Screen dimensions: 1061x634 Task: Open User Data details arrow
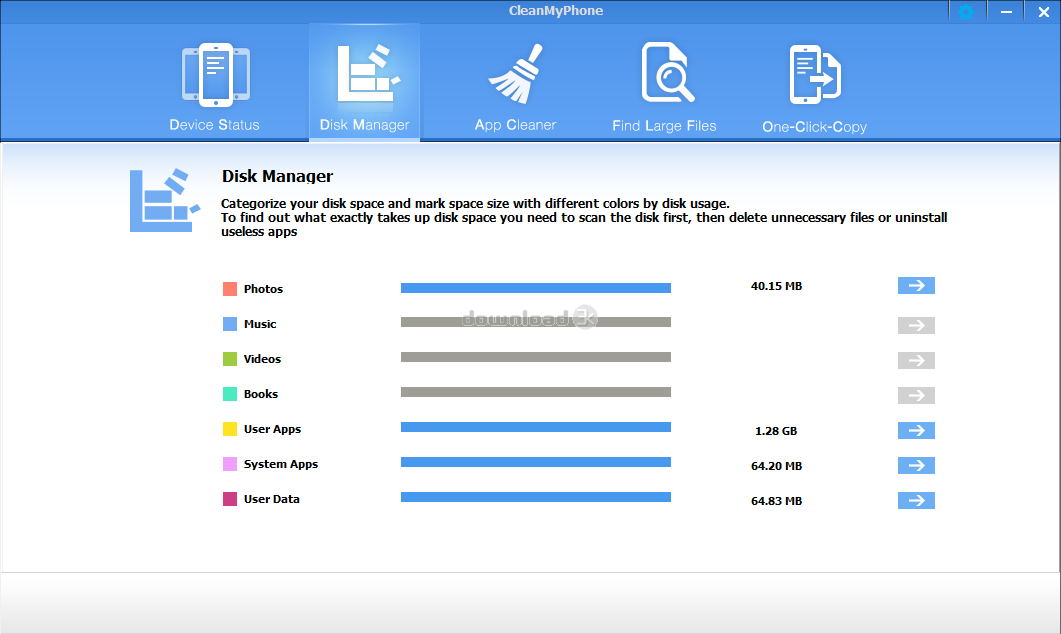[x=916, y=500]
